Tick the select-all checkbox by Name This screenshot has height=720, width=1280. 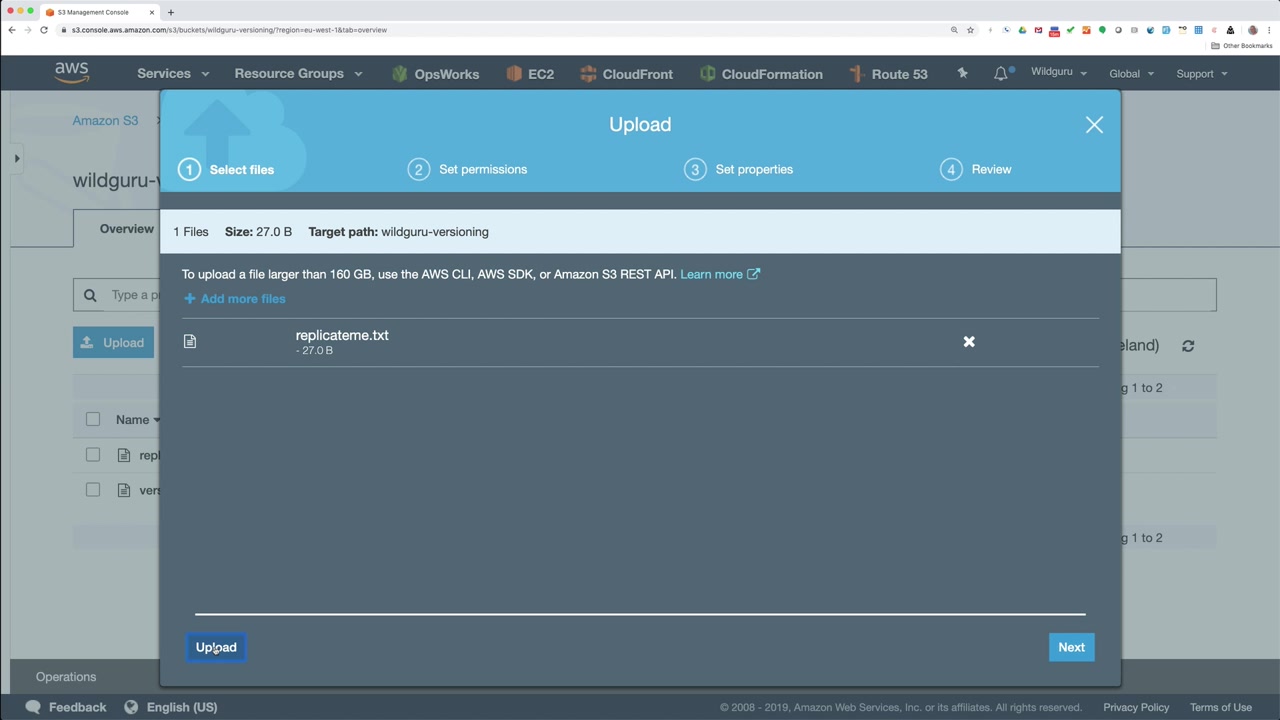(x=93, y=420)
